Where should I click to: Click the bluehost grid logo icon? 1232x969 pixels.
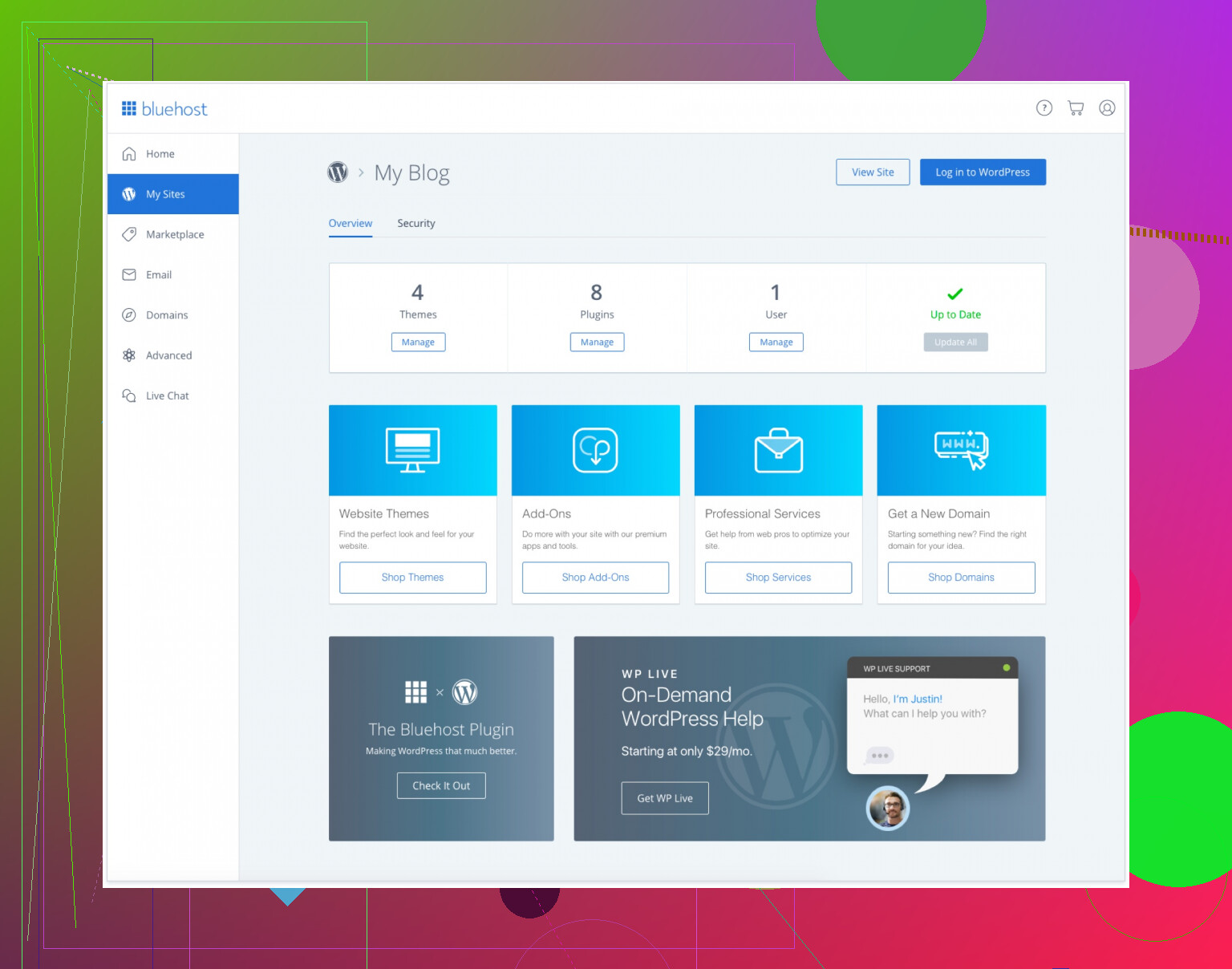tap(129, 108)
